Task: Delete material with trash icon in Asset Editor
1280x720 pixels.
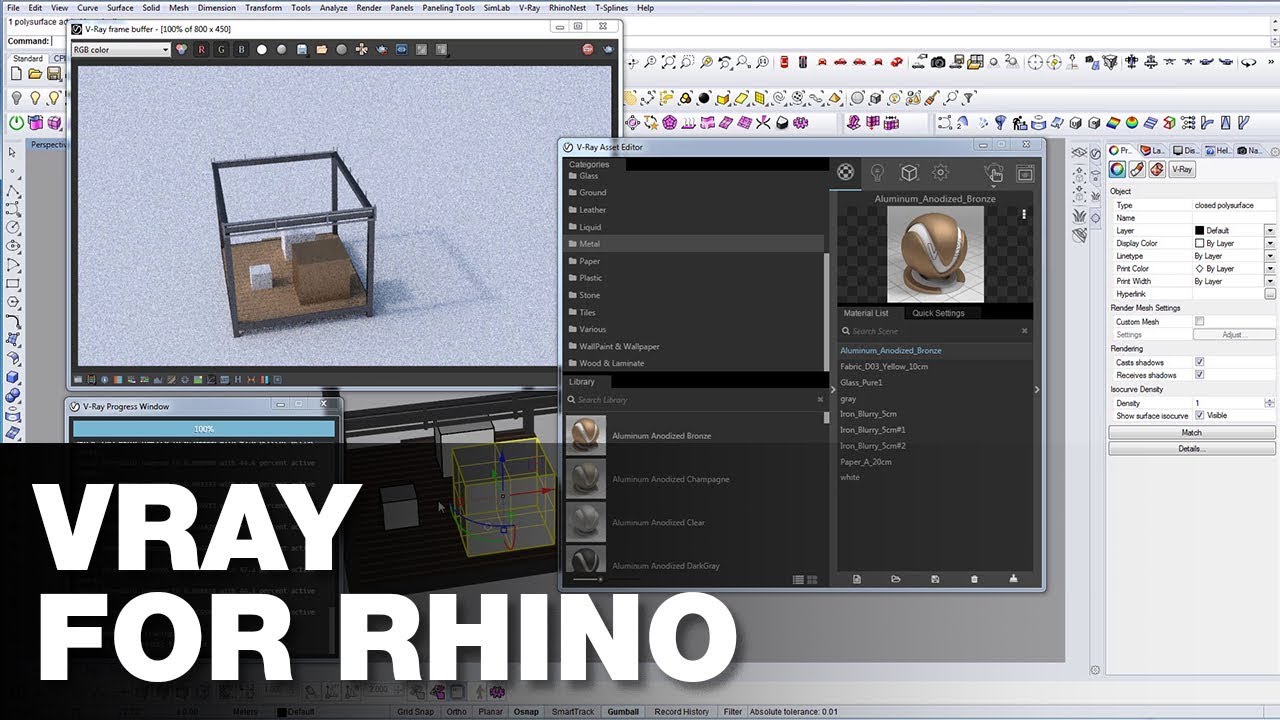Action: (974, 579)
